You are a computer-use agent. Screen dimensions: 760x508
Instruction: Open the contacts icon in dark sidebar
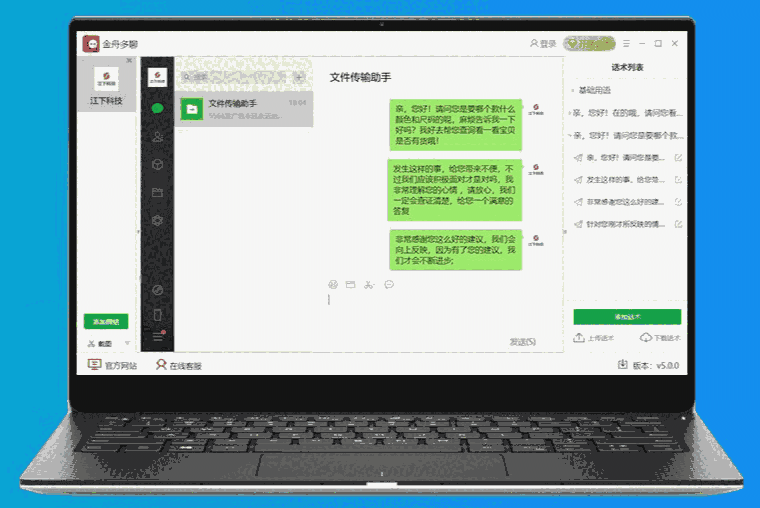point(157,137)
